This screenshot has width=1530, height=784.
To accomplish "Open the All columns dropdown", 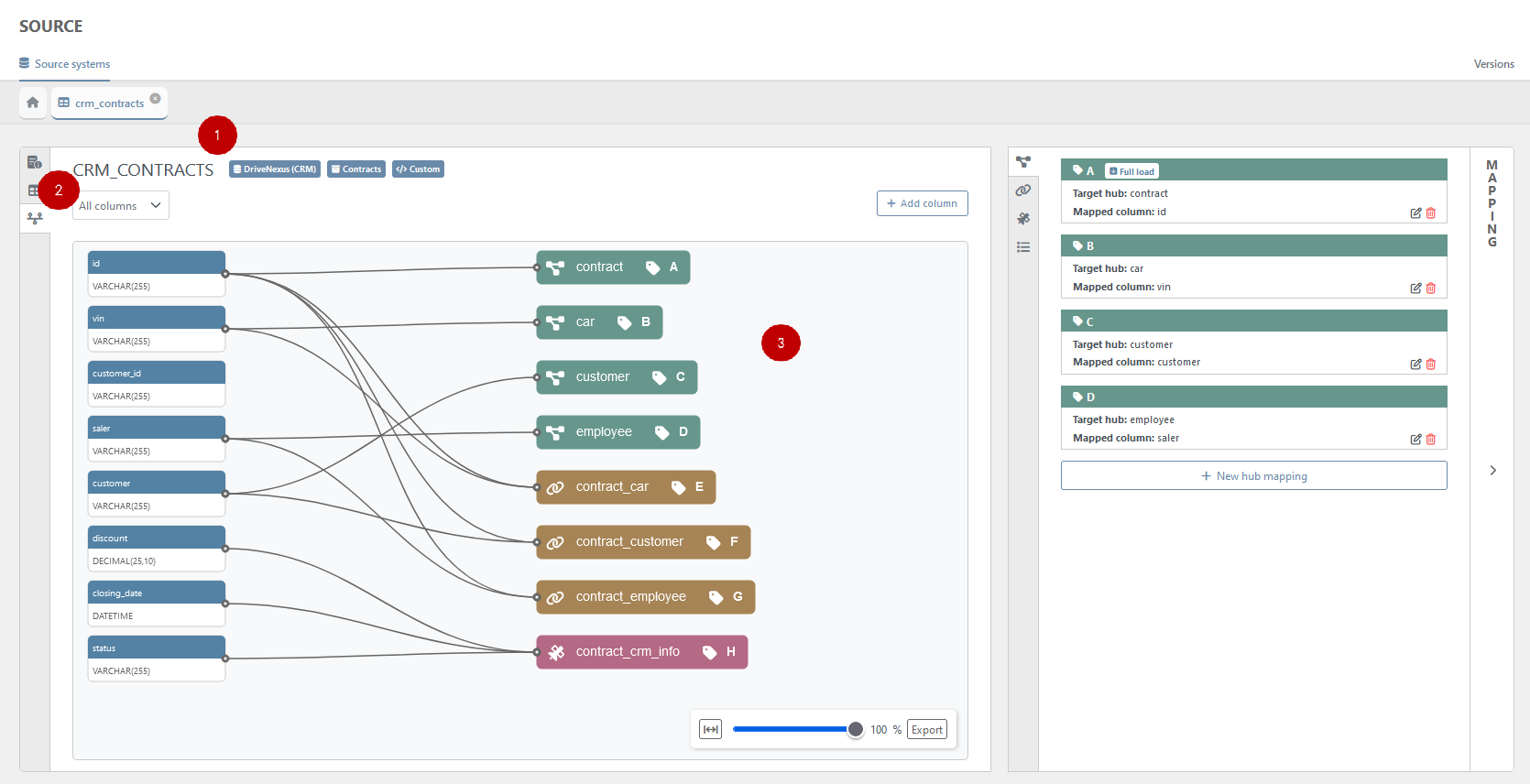I will 121,206.
